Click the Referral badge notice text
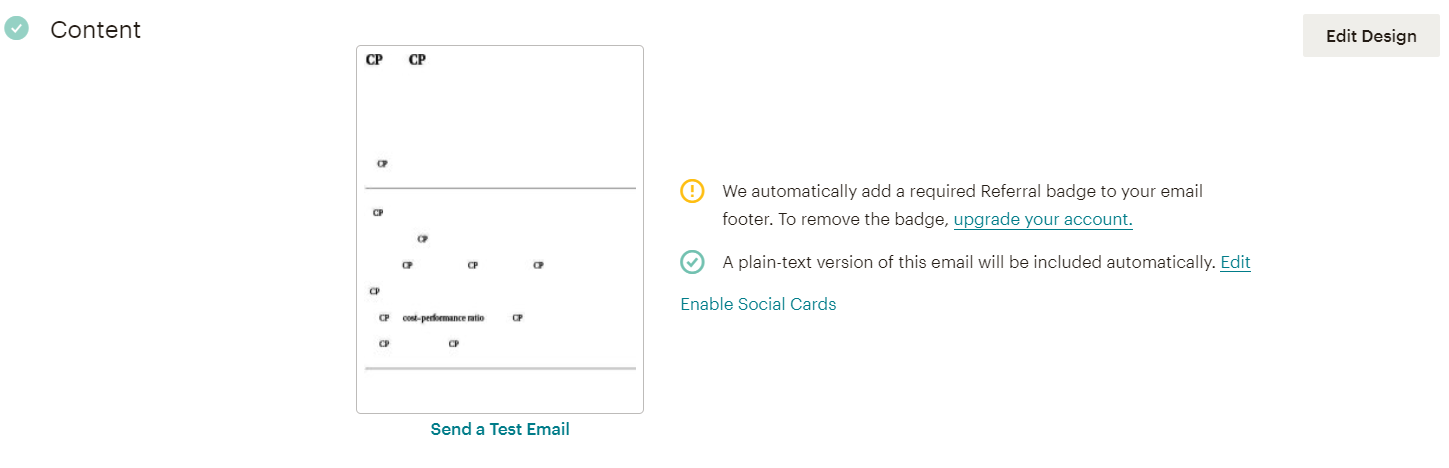The width and height of the screenshot is (1449, 468). (962, 191)
